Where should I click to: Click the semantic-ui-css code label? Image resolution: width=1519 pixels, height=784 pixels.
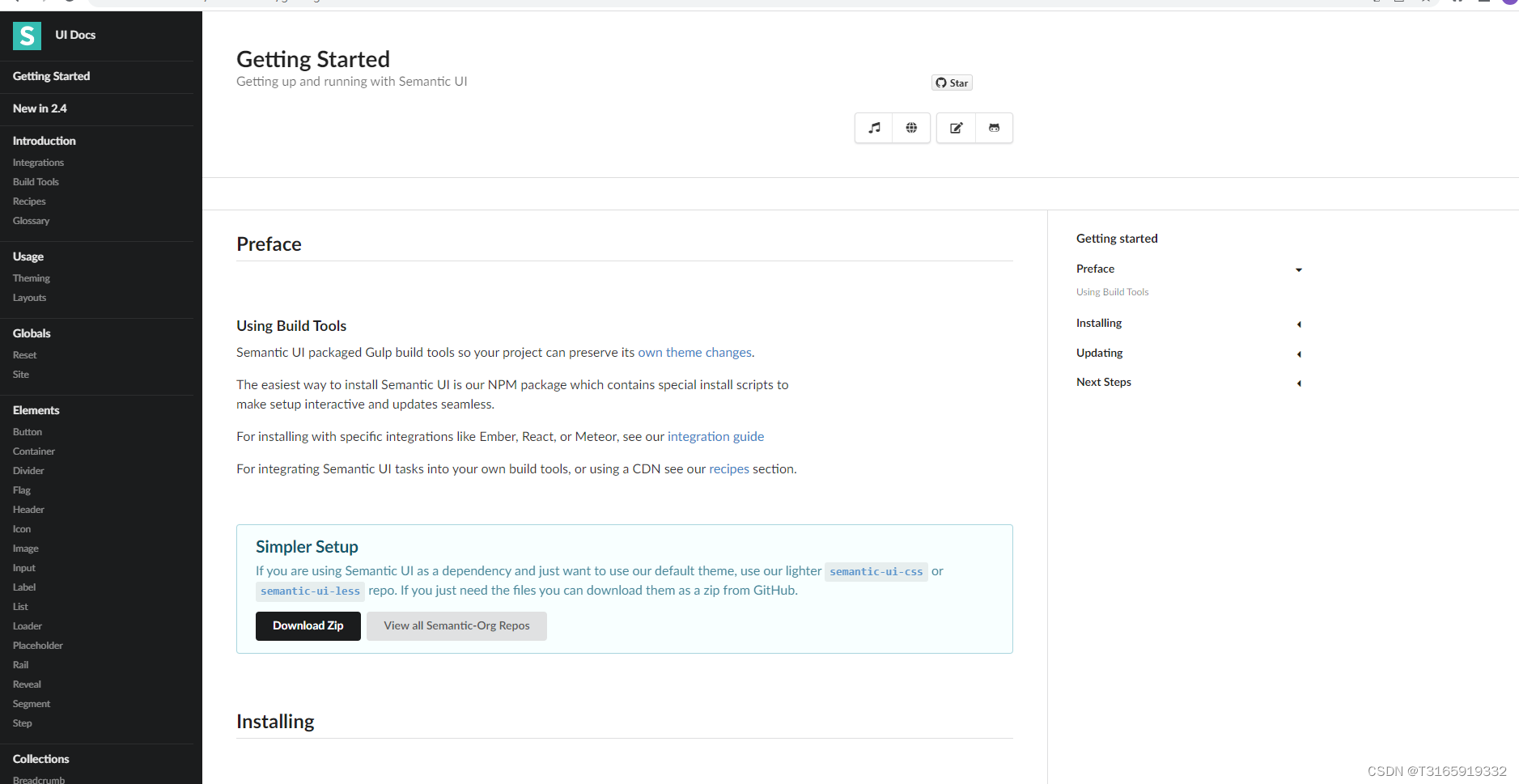tap(876, 571)
